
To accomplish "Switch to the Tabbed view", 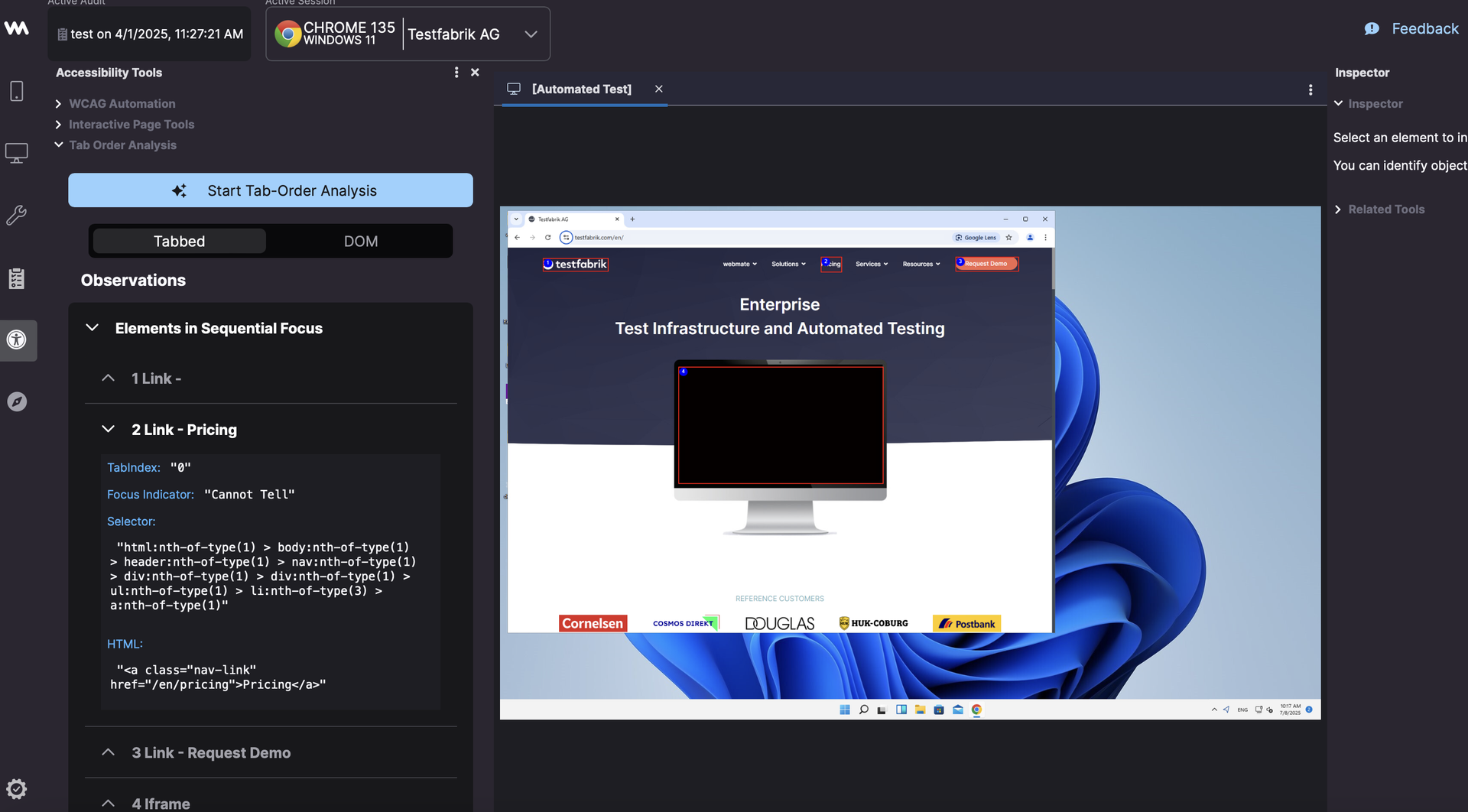I will tap(180, 241).
